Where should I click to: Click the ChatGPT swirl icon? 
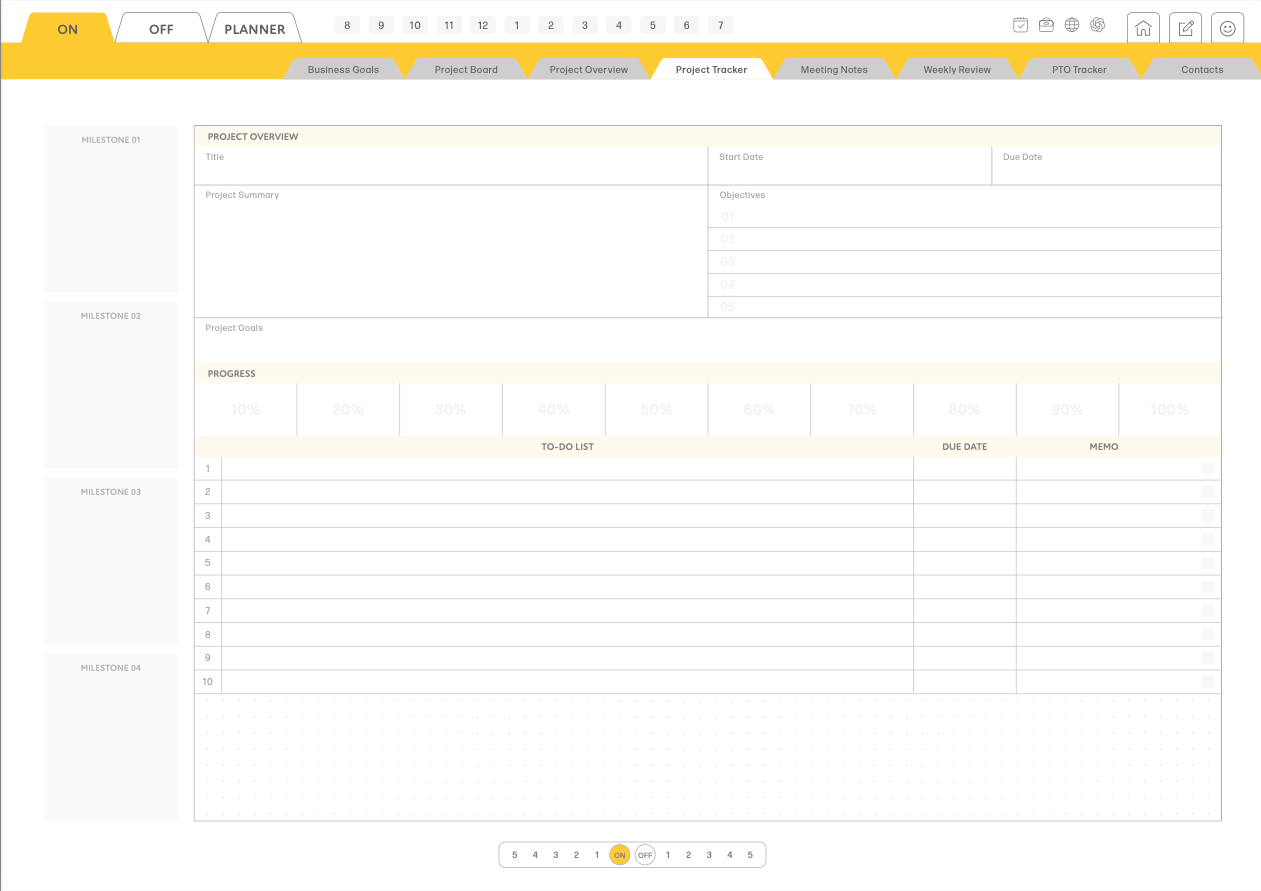point(1097,25)
